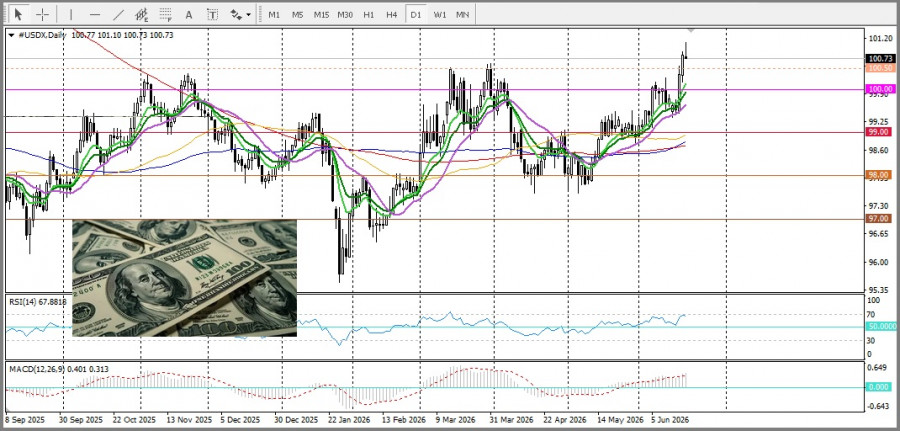Image resolution: width=900 pixels, height=431 pixels.
Task: Click the magenta 100.00 level label
Action: [880, 89]
